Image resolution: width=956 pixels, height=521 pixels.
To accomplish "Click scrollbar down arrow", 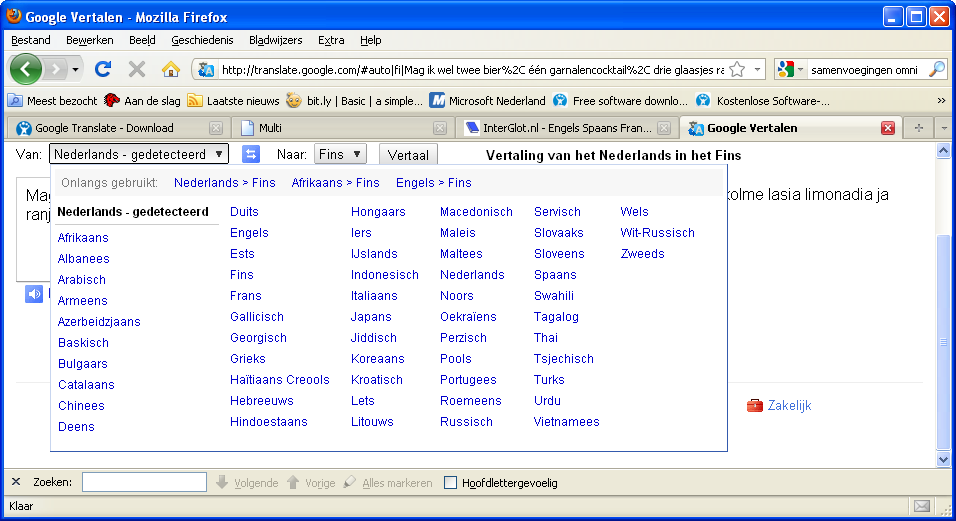I will pos(943,459).
